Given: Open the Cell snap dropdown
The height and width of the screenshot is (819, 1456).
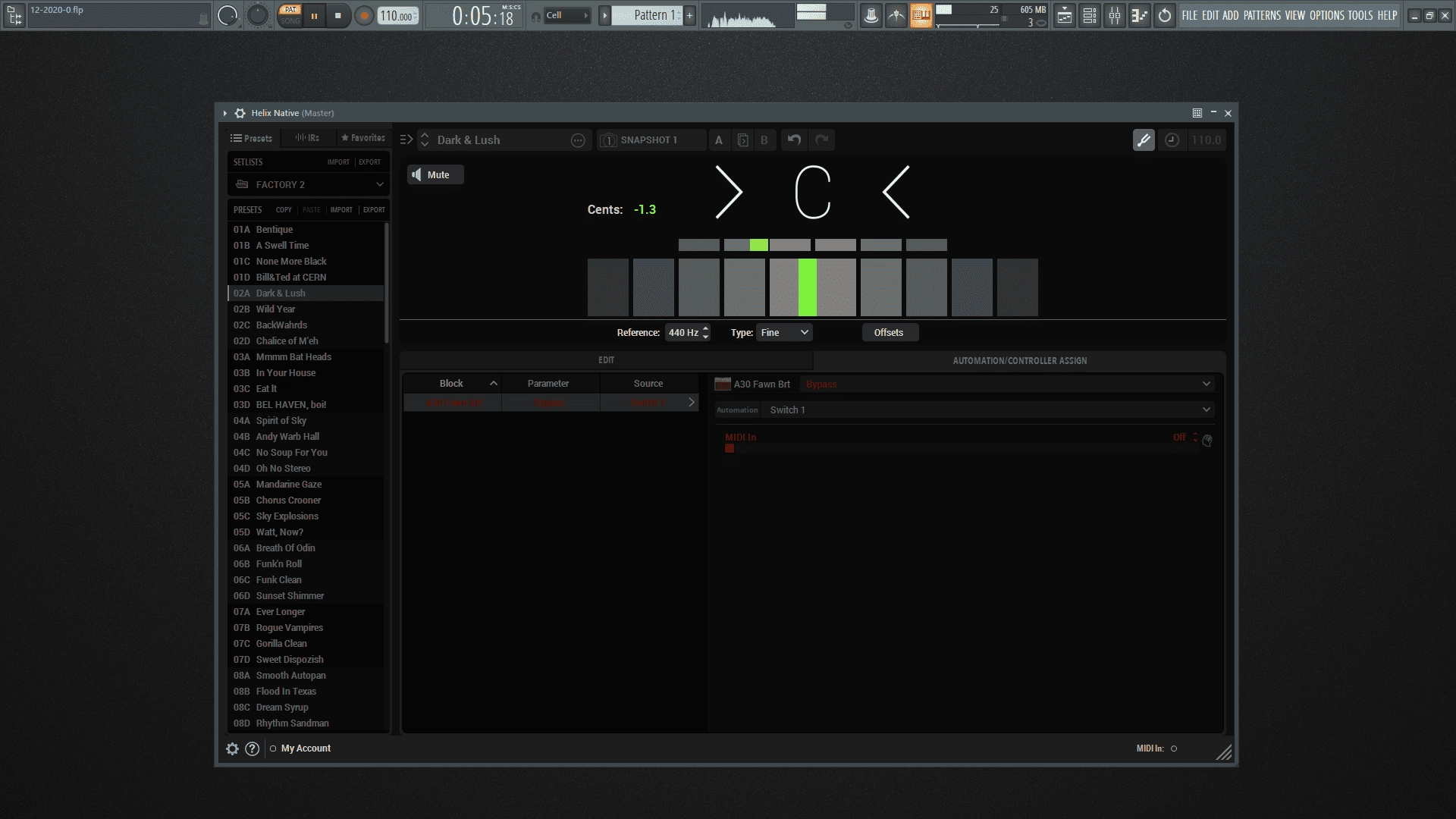Looking at the screenshot, I should tap(567, 15).
